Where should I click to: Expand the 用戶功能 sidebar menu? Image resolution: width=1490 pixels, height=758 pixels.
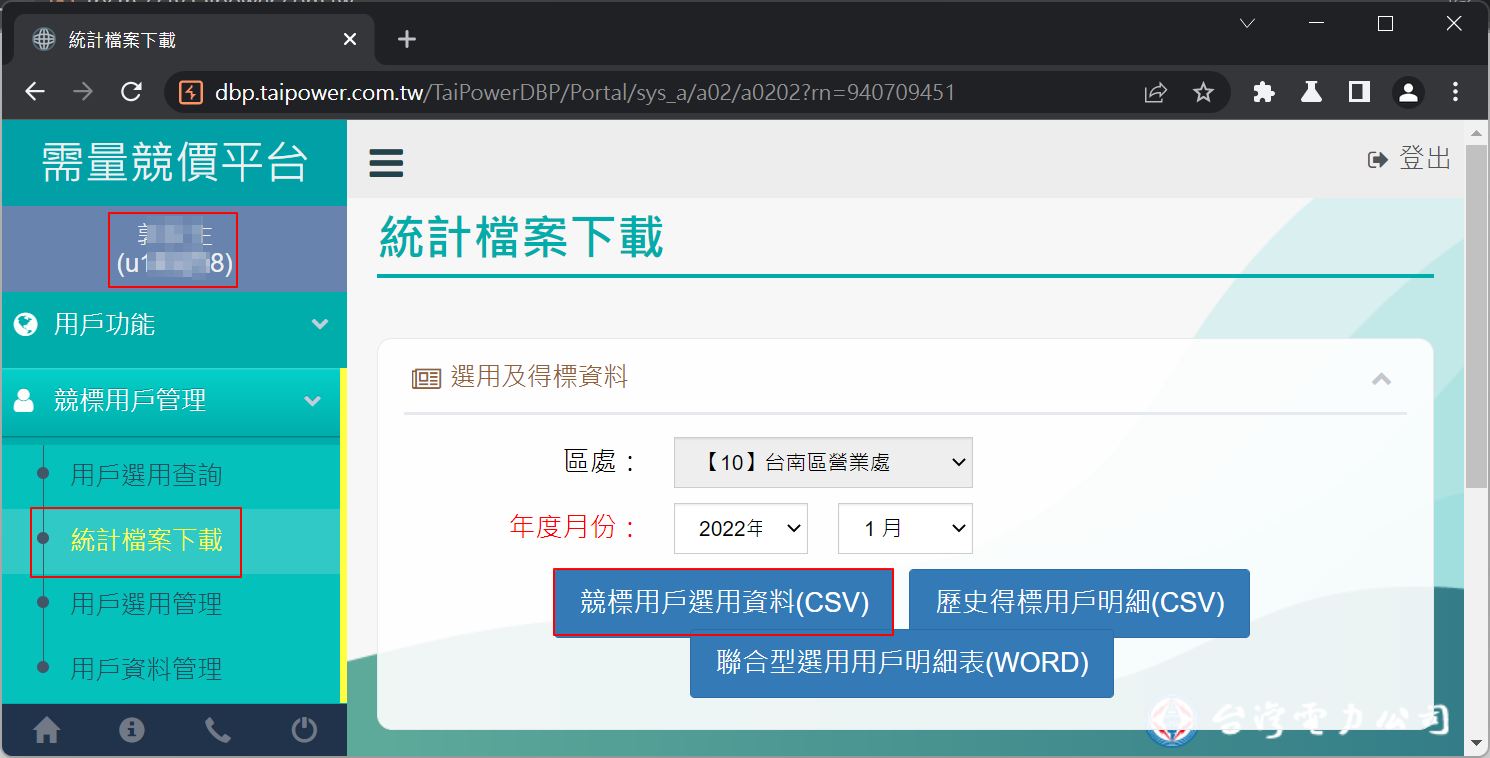[x=174, y=325]
